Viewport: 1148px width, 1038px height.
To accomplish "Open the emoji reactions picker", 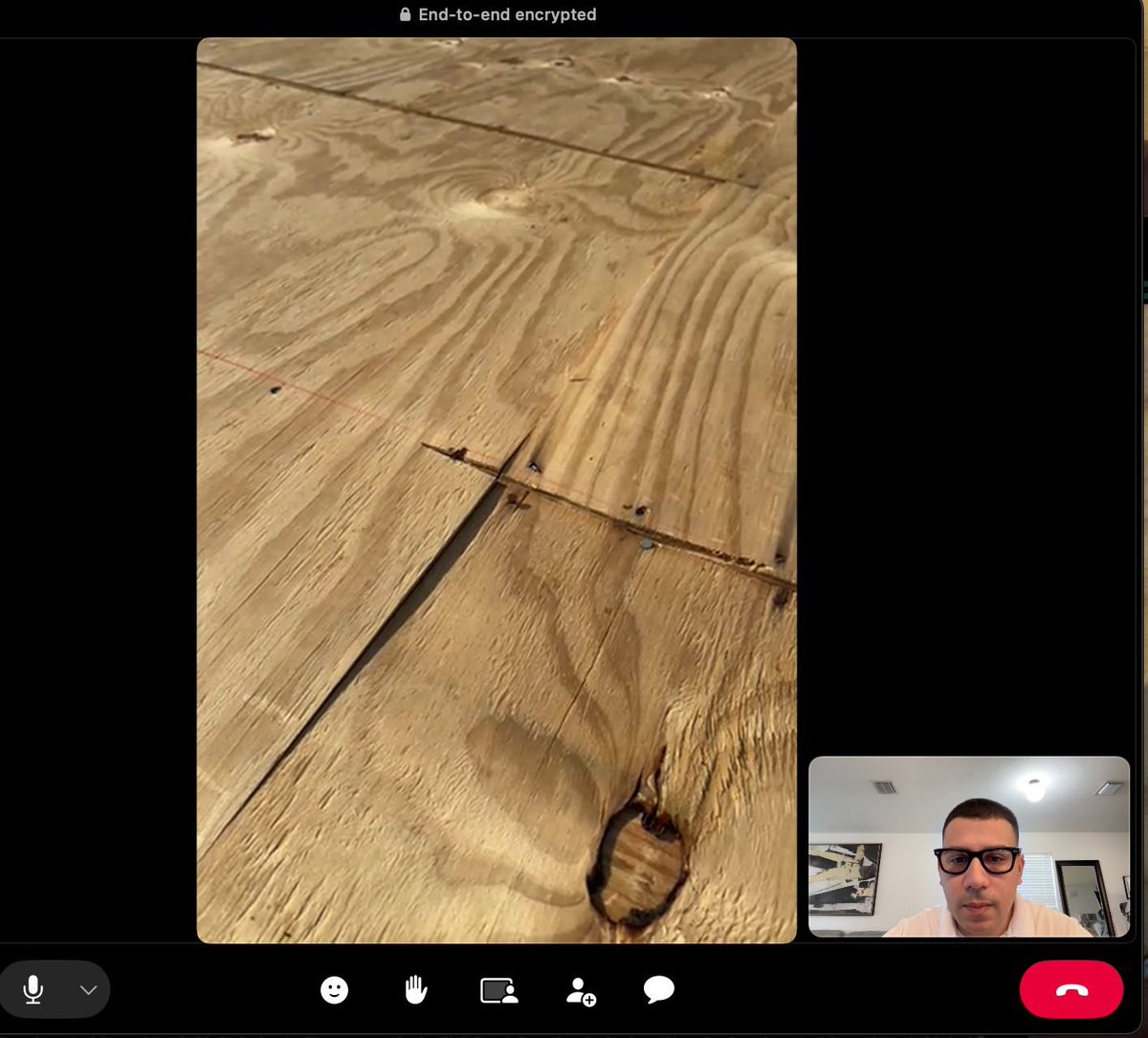I will point(334,990).
